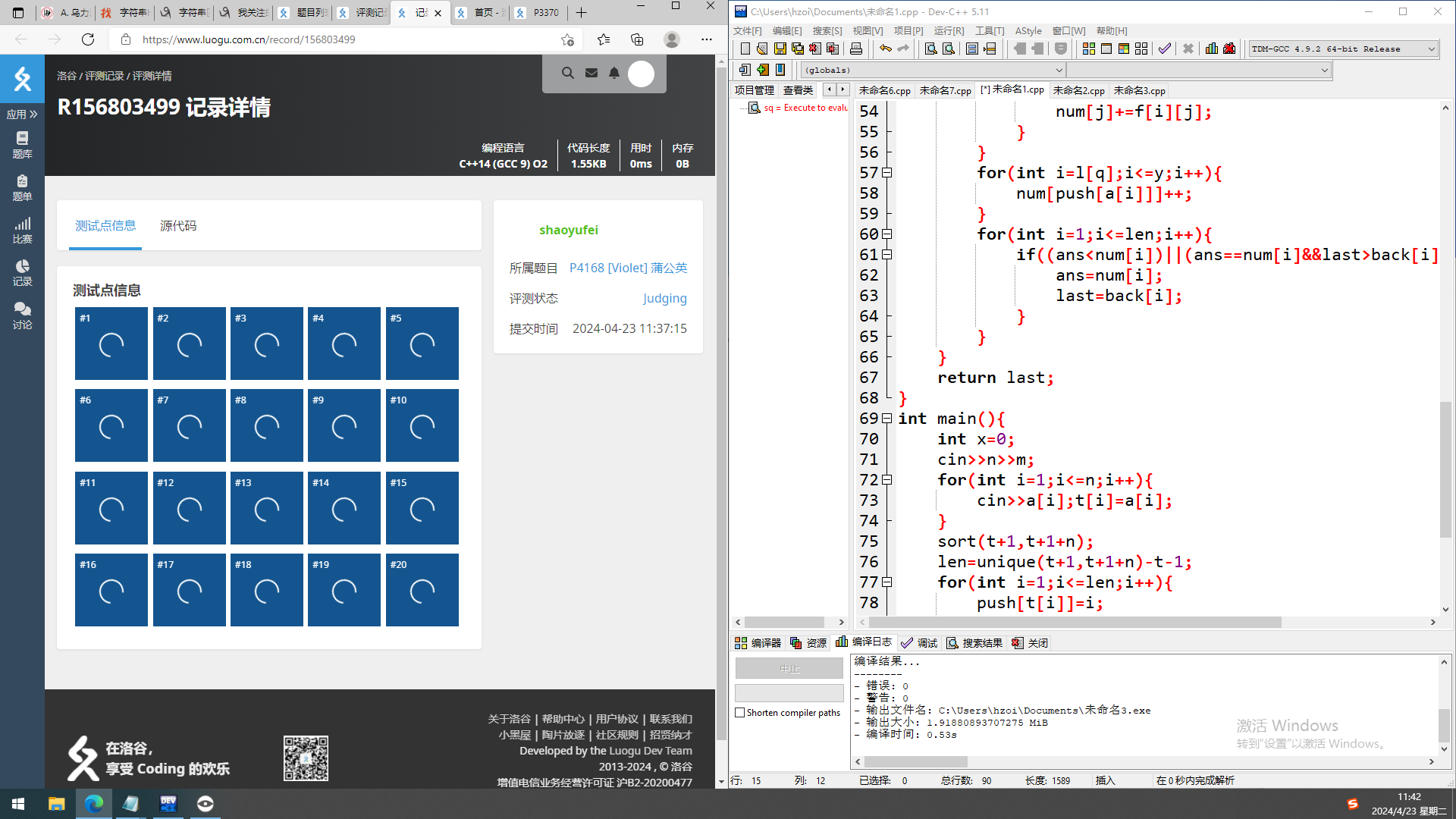The width and height of the screenshot is (1456, 819).
Task: Open 比赛 in the Luogu sidebar
Action: (22, 230)
